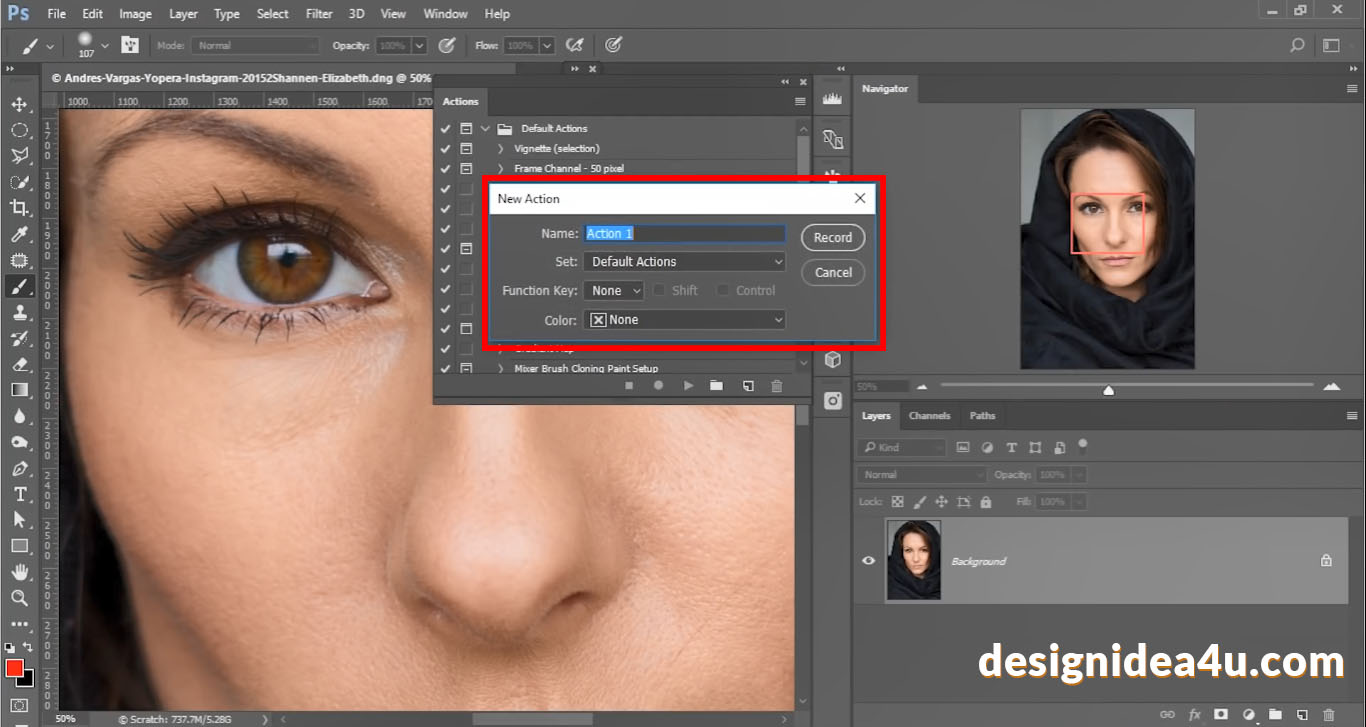The image size is (1366, 727).
Task: Click the Navigator zoom slider handle
Action: click(1108, 390)
